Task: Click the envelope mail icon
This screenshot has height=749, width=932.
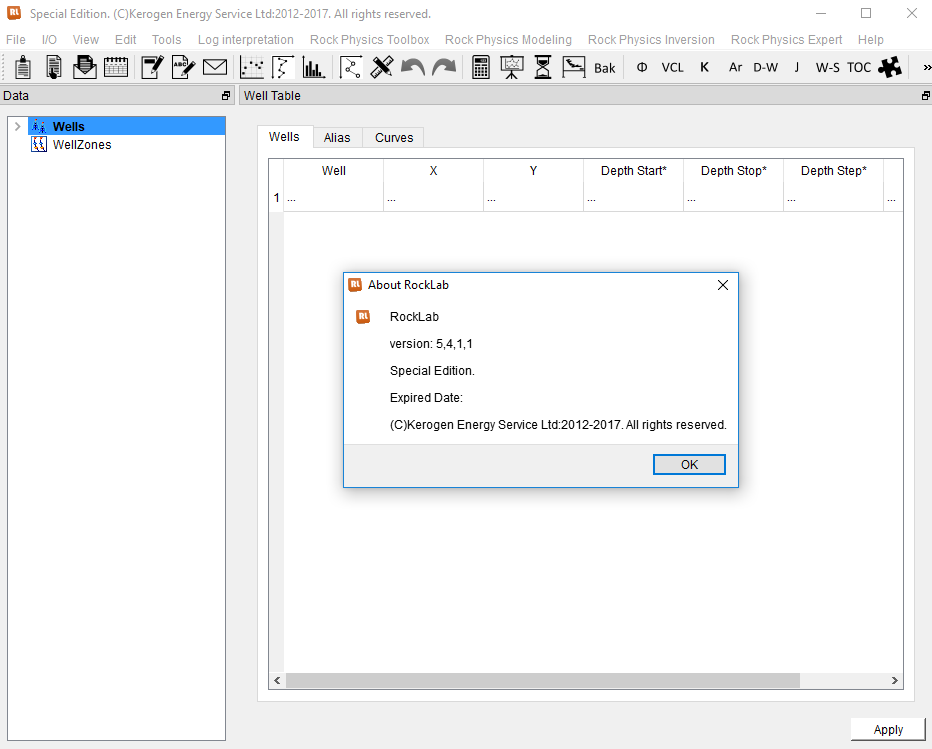Action: (215, 67)
